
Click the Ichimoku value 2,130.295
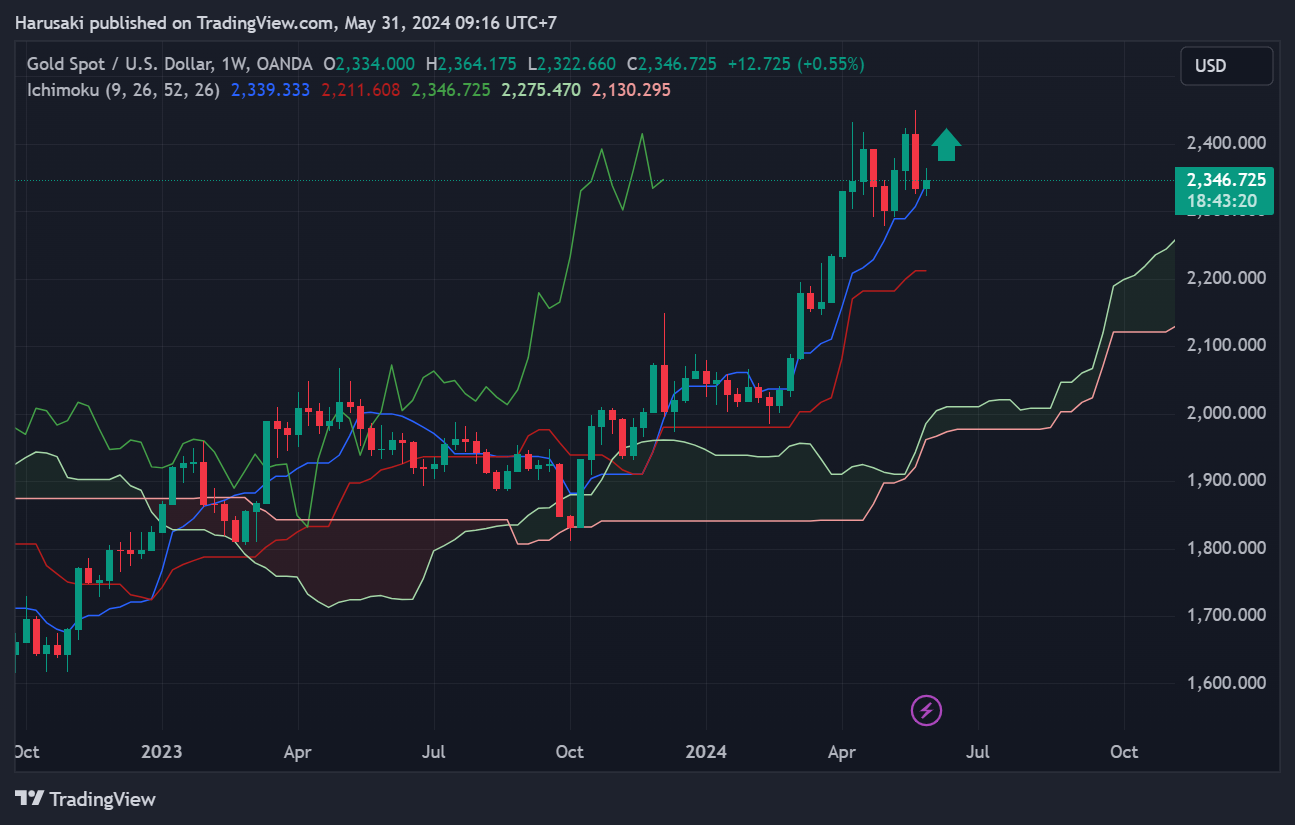631,90
